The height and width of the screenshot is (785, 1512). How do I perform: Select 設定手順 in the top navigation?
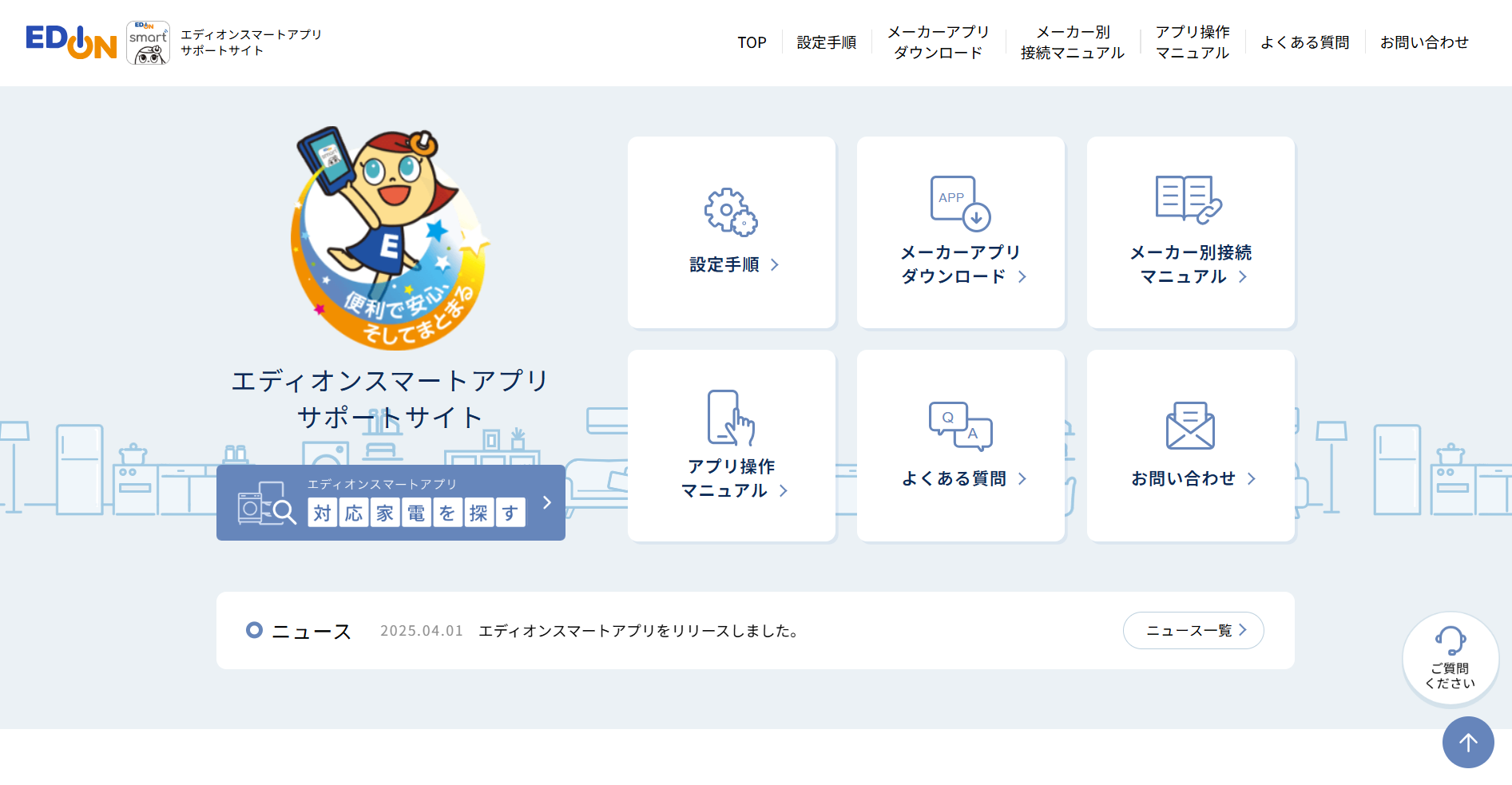pos(826,43)
